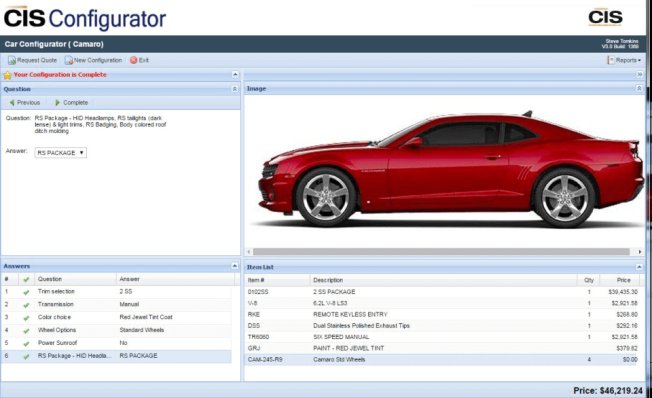Collapse the Image panel

pos(639,89)
